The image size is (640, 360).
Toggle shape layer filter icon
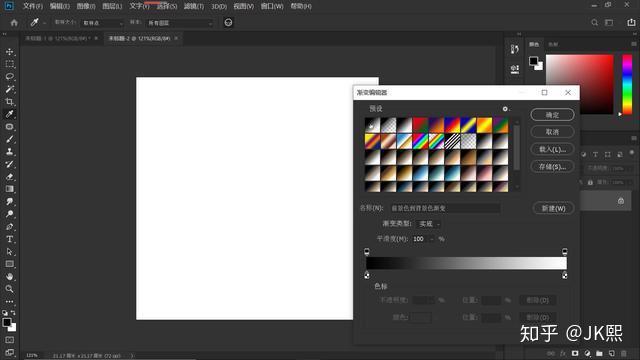point(608,154)
